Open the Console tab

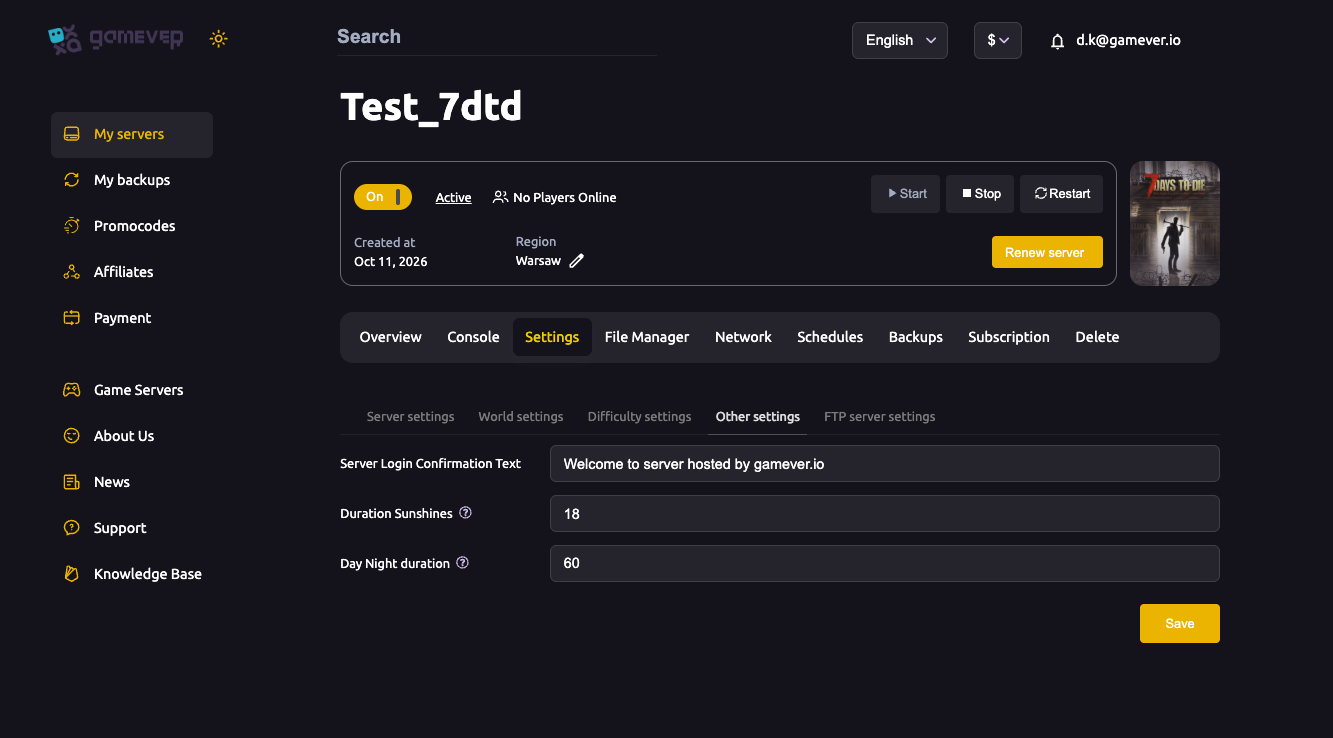pyautogui.click(x=473, y=337)
